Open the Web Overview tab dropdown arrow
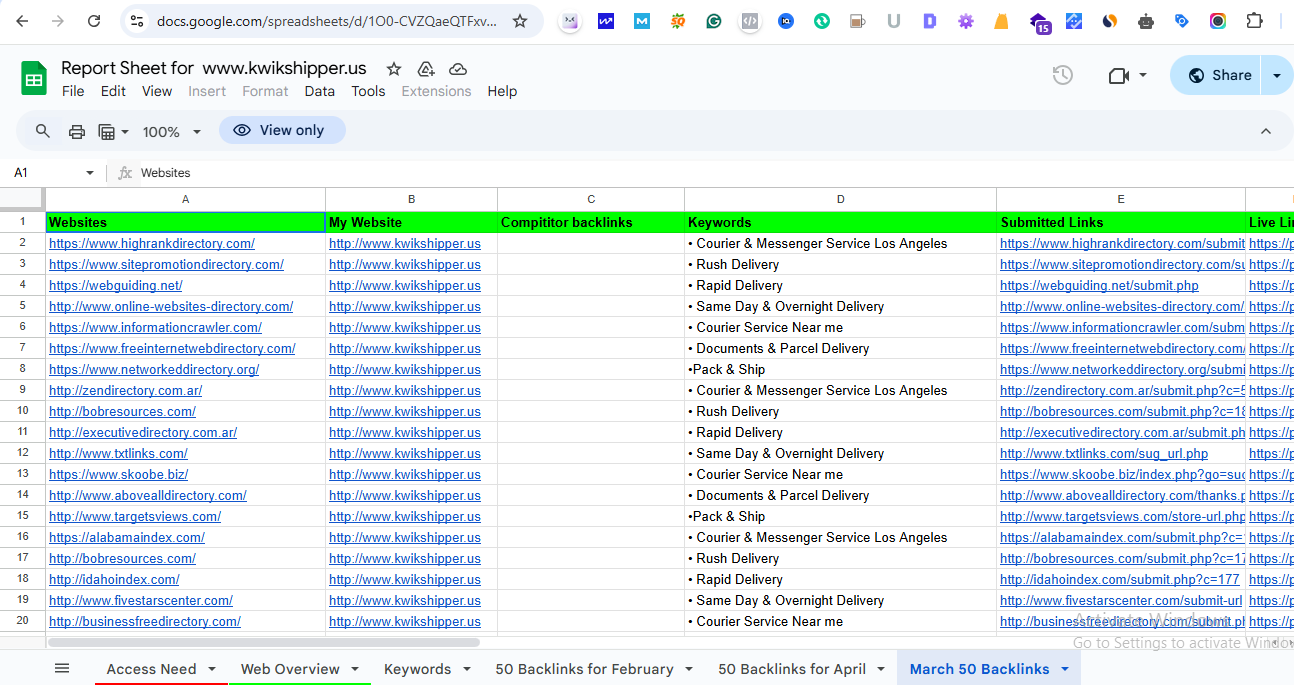 coord(355,669)
